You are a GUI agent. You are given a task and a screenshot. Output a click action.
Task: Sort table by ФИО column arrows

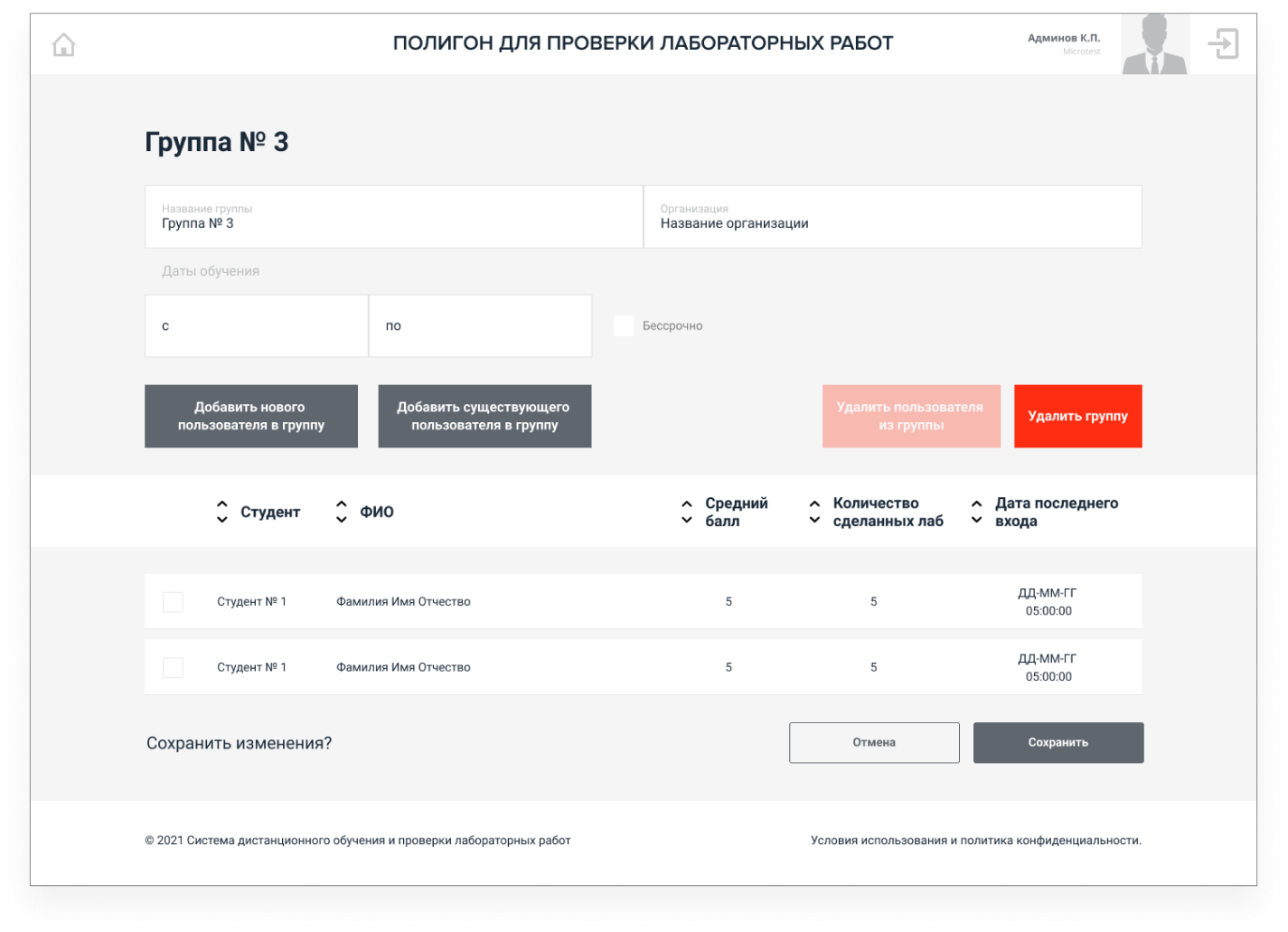[x=341, y=512]
